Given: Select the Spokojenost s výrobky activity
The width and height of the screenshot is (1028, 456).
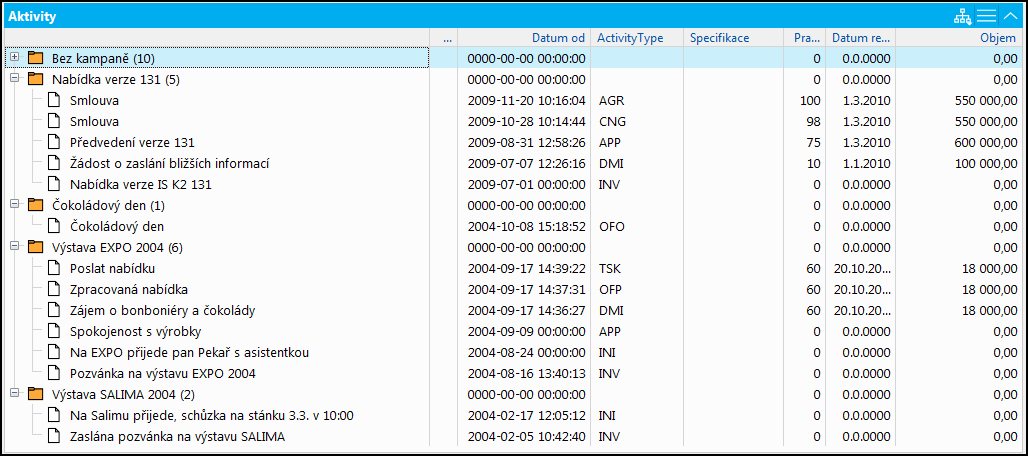Looking at the screenshot, I should coord(513,332).
